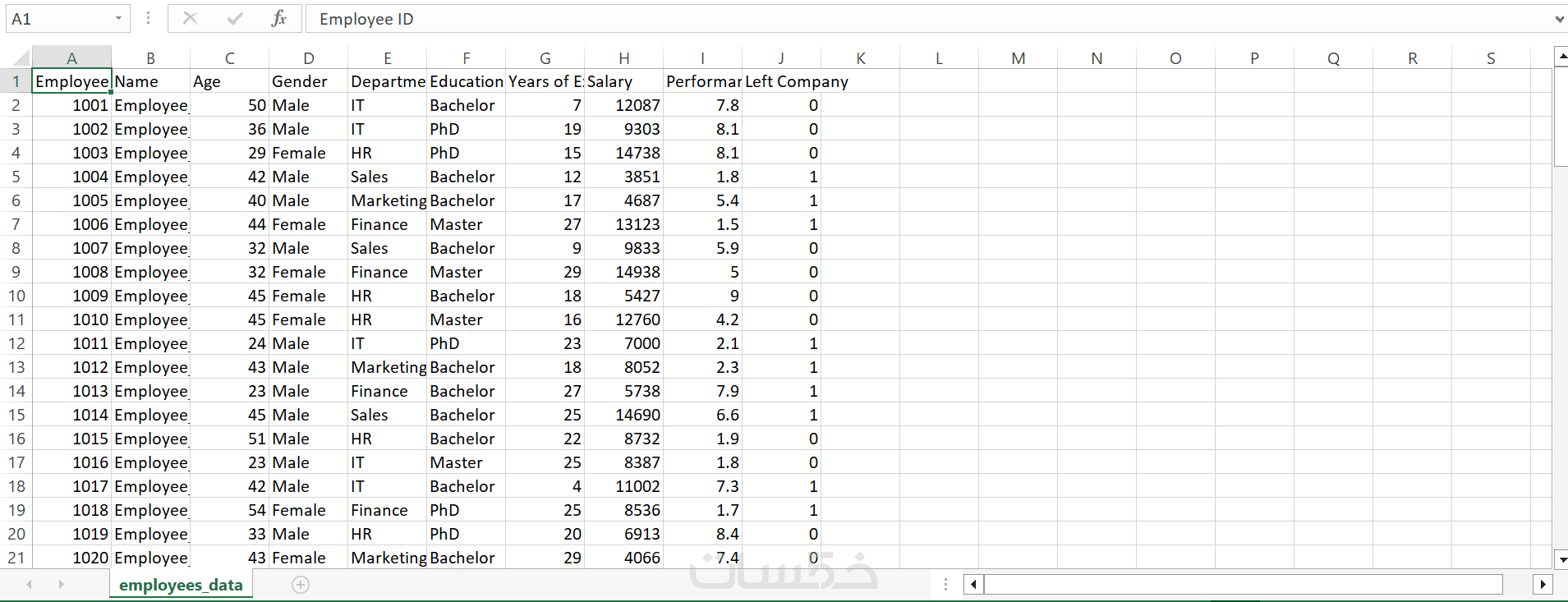
Task: Select the salary cell showing 7000
Action: 624,343
